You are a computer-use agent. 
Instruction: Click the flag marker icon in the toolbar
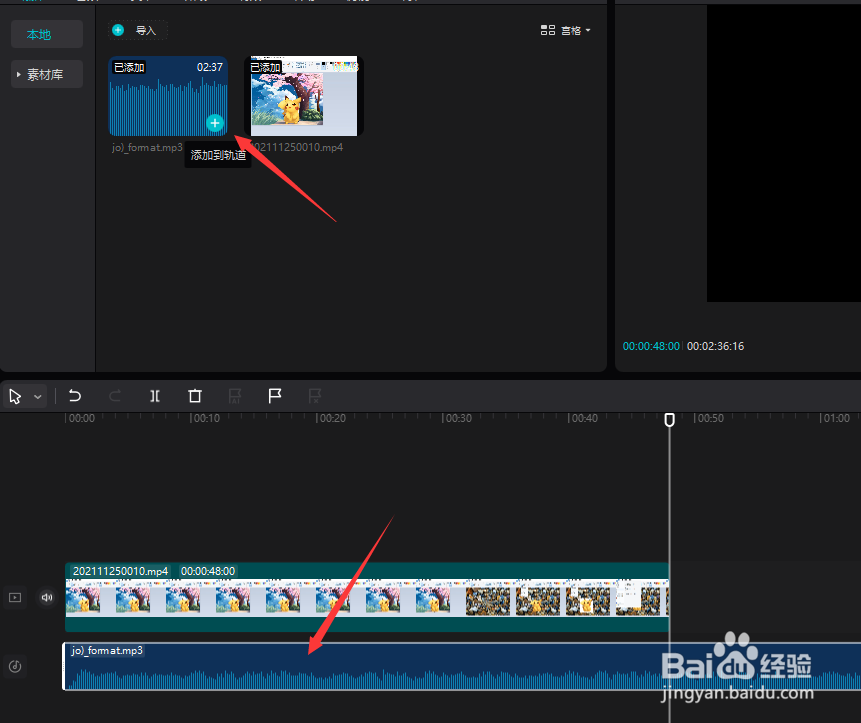275,395
